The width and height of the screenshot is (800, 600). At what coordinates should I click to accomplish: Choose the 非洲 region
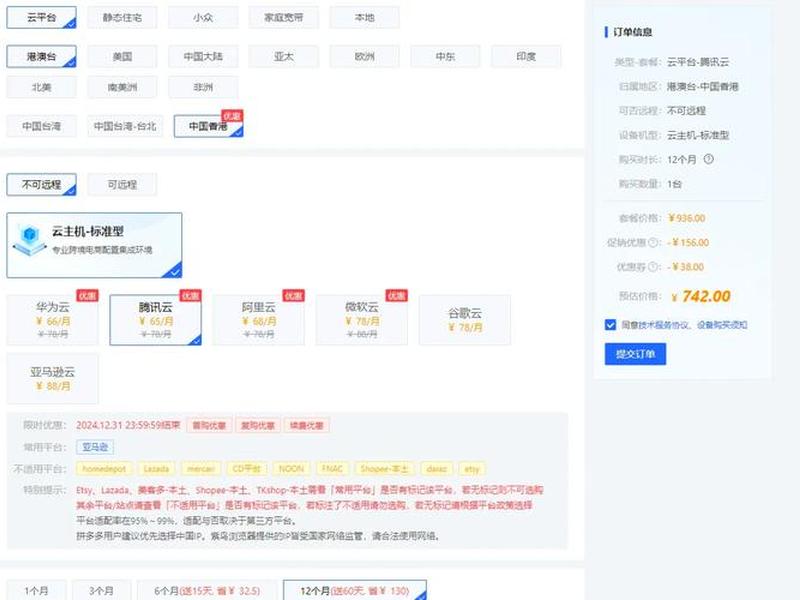[203, 87]
